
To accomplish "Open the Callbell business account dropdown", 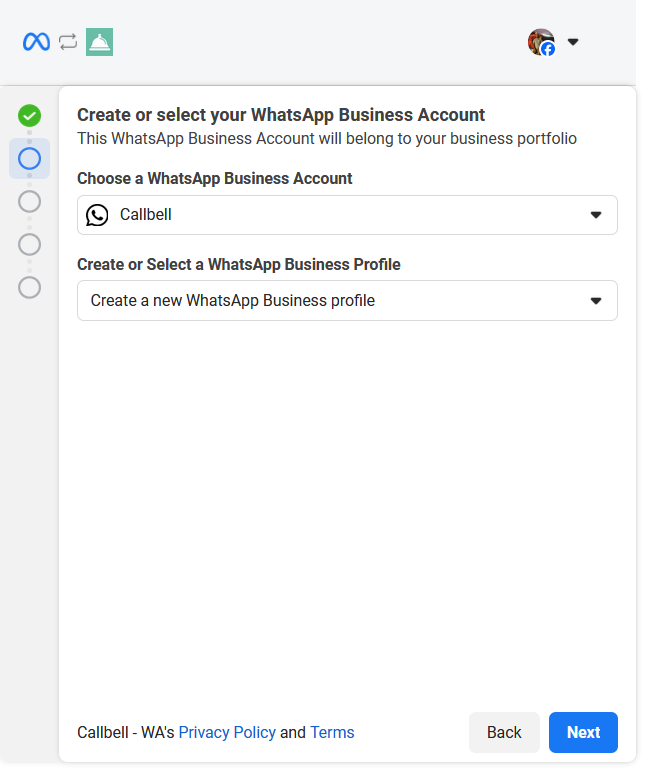I will click(x=347, y=215).
